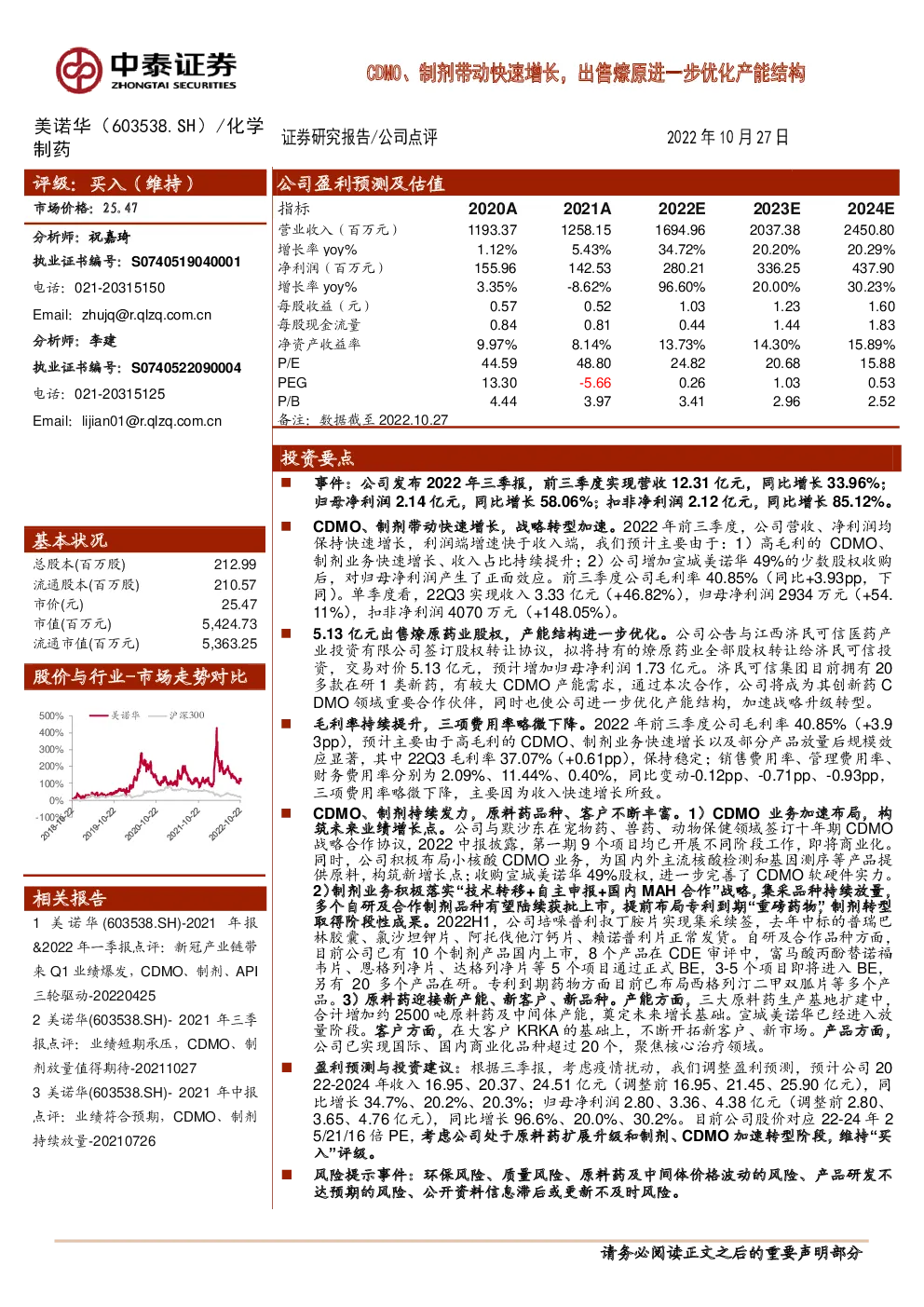Select the company name 美诺华 (603538.SH)

click(119, 126)
